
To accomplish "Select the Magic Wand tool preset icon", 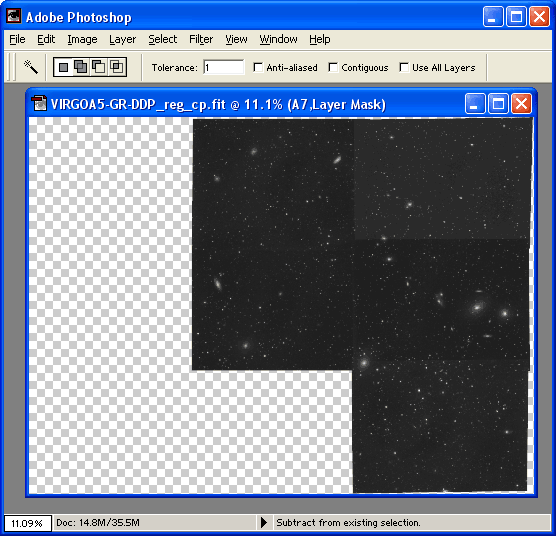I will coord(31,67).
